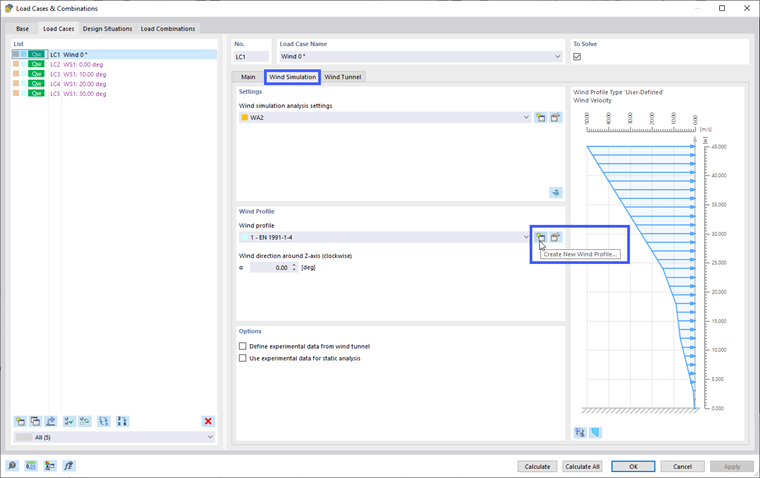Open the Wind profile dropdown showing 1 - EN 1991-1-4
The height and width of the screenshot is (478, 760).
[526, 237]
